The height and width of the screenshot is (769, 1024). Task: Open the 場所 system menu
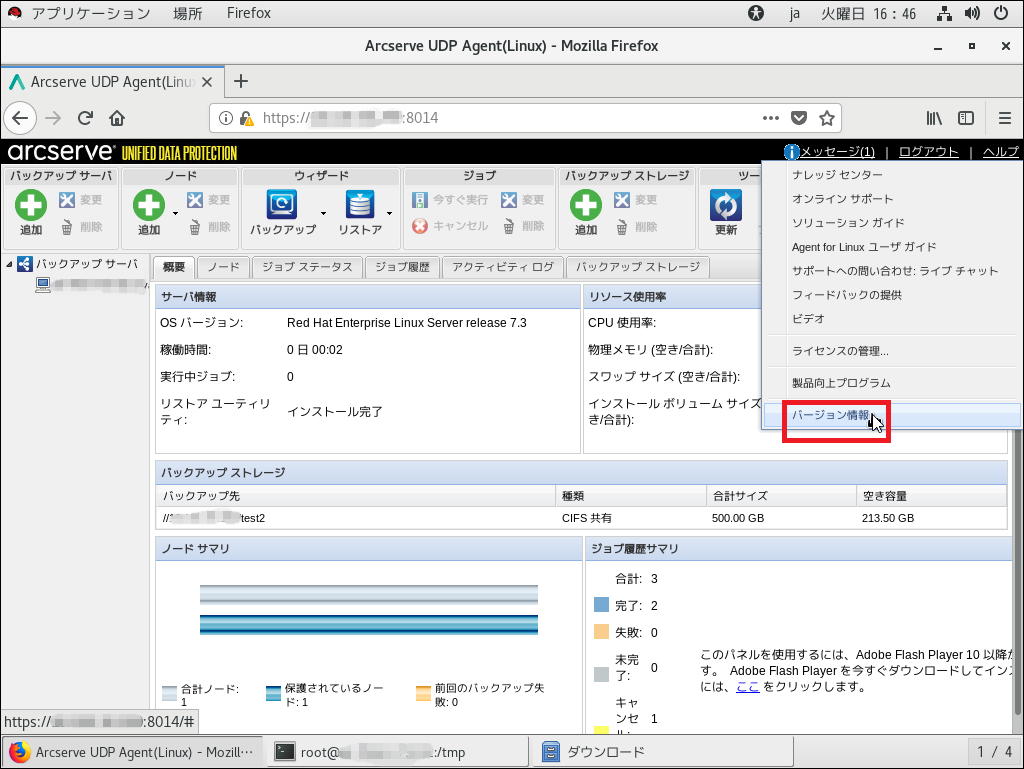coord(187,13)
